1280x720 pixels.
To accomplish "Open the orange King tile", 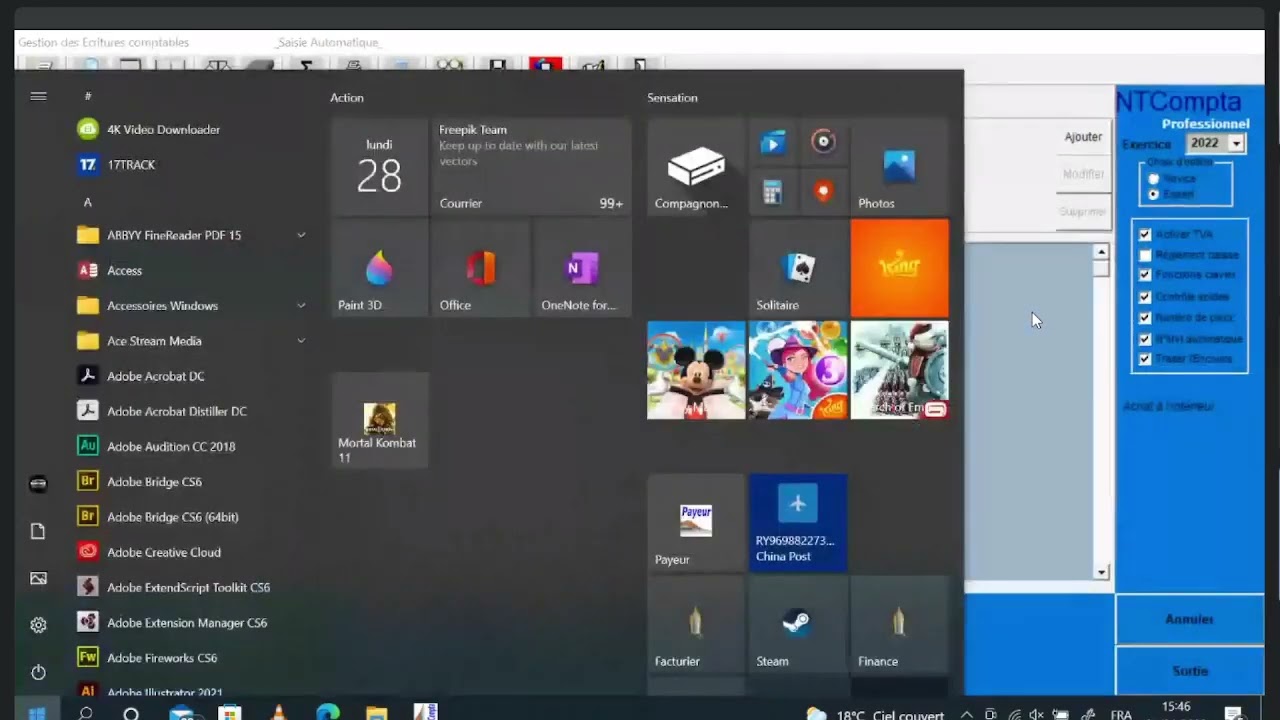I will pyautogui.click(x=899, y=268).
